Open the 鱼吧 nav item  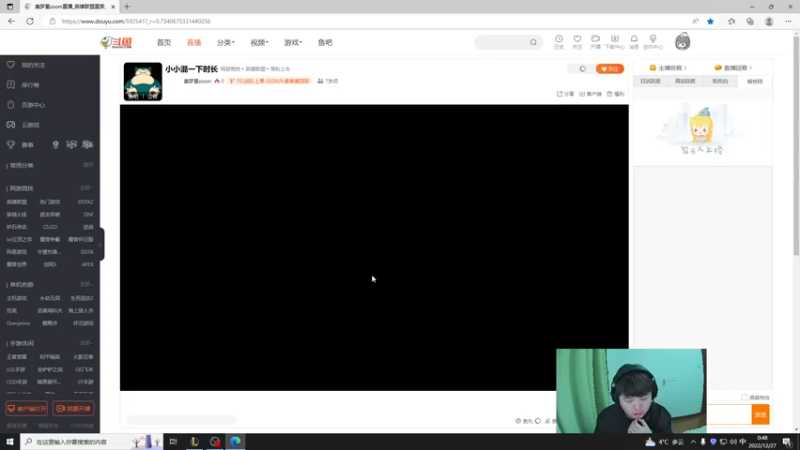click(x=325, y=42)
